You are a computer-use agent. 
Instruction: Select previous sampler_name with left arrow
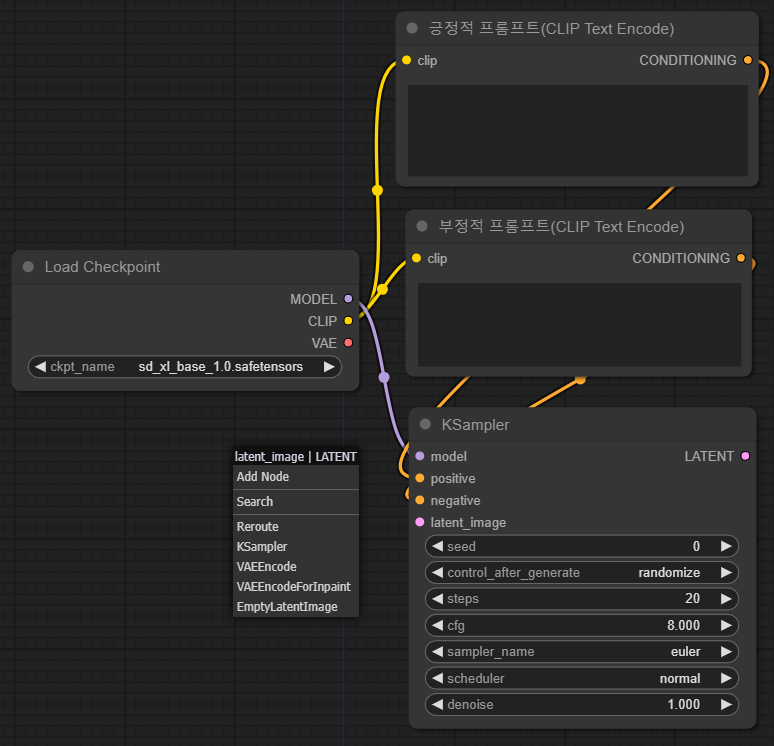tap(437, 652)
